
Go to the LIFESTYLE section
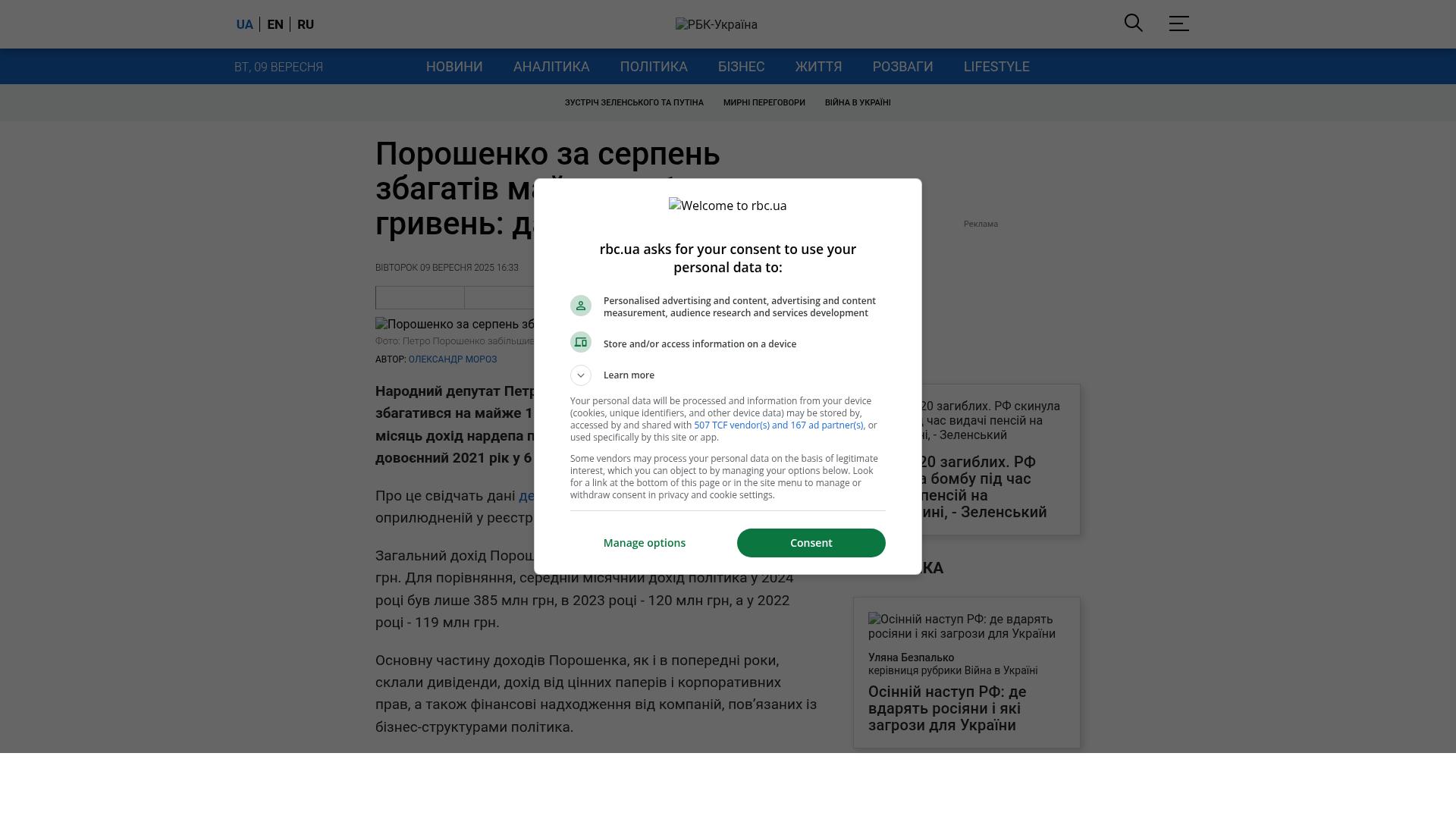pyautogui.click(x=996, y=67)
